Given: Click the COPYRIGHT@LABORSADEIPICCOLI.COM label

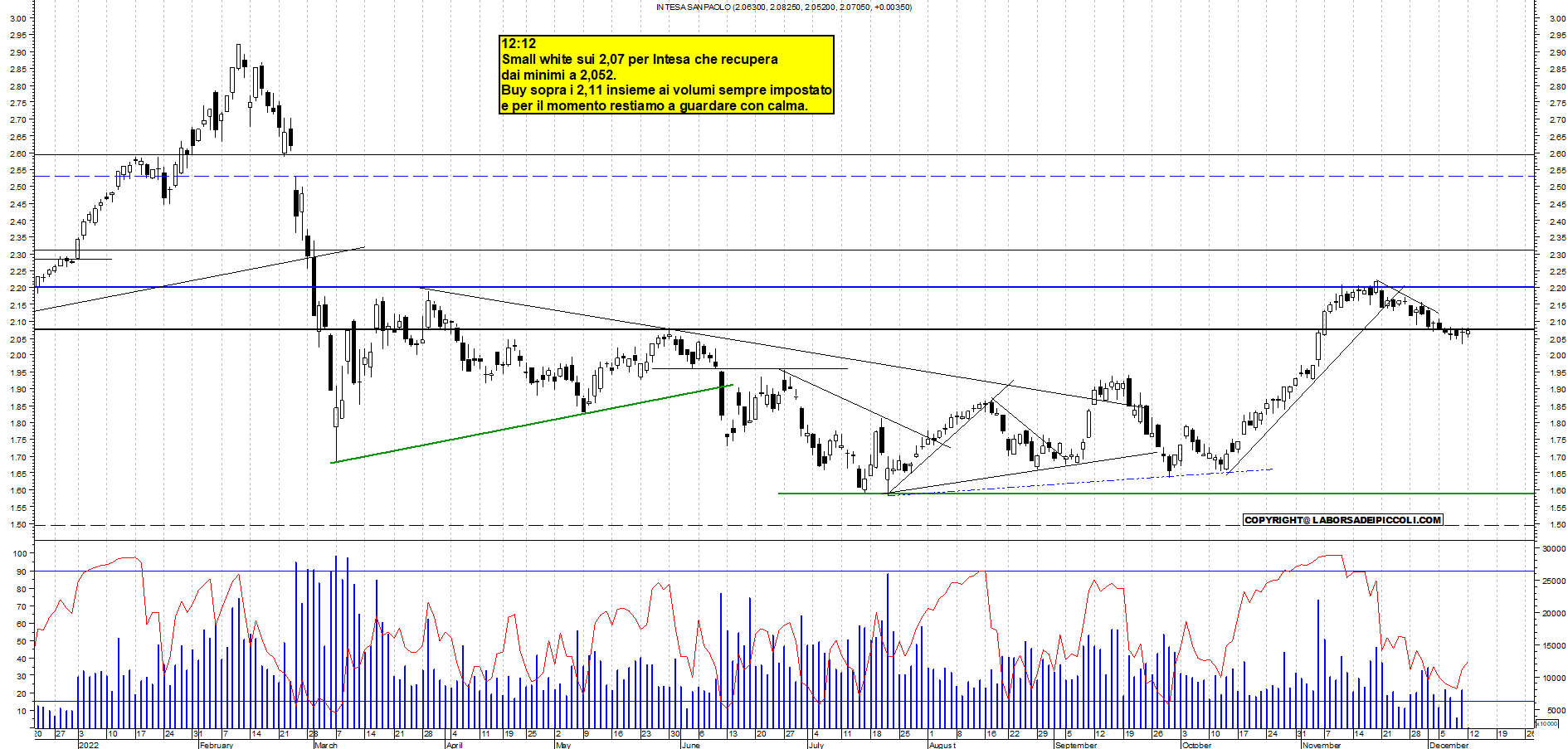Looking at the screenshot, I should [x=1342, y=520].
